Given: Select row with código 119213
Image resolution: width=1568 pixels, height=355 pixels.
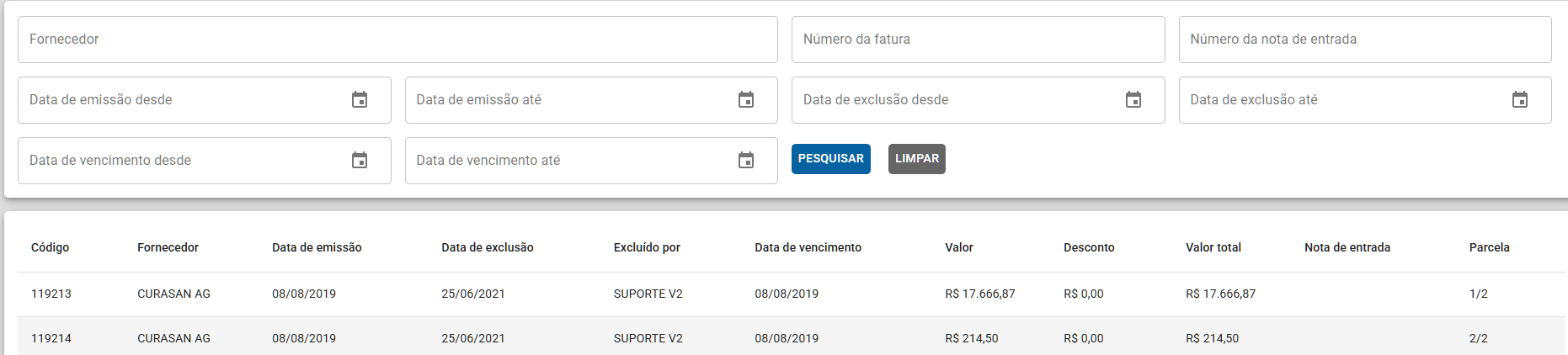Looking at the screenshot, I should point(792,294).
